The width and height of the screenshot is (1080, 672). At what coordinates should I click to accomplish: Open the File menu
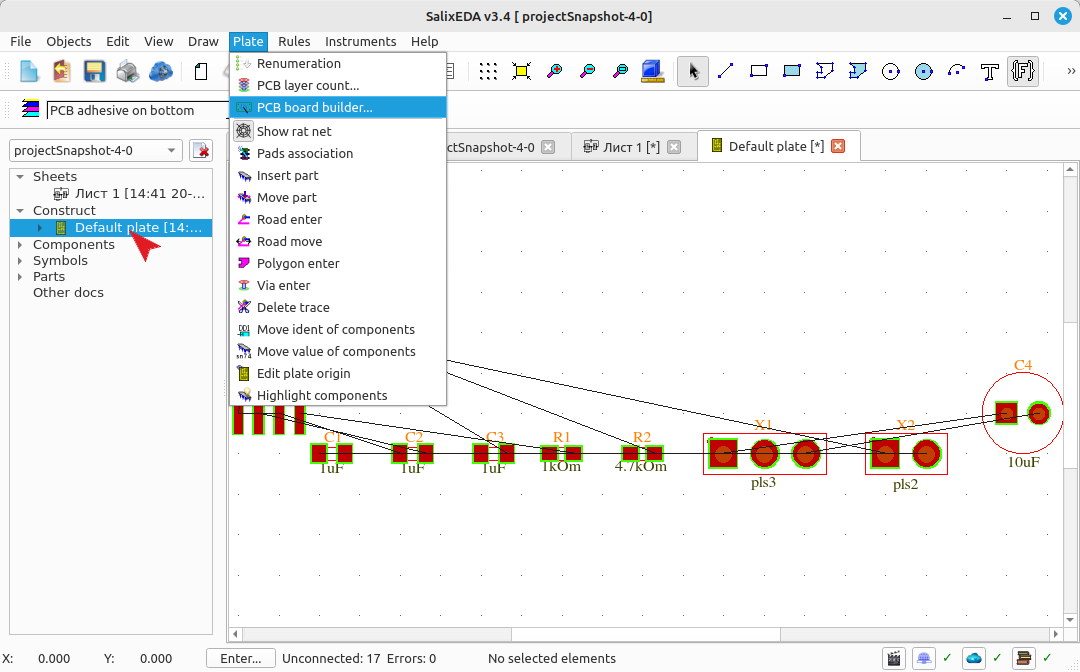pos(21,41)
